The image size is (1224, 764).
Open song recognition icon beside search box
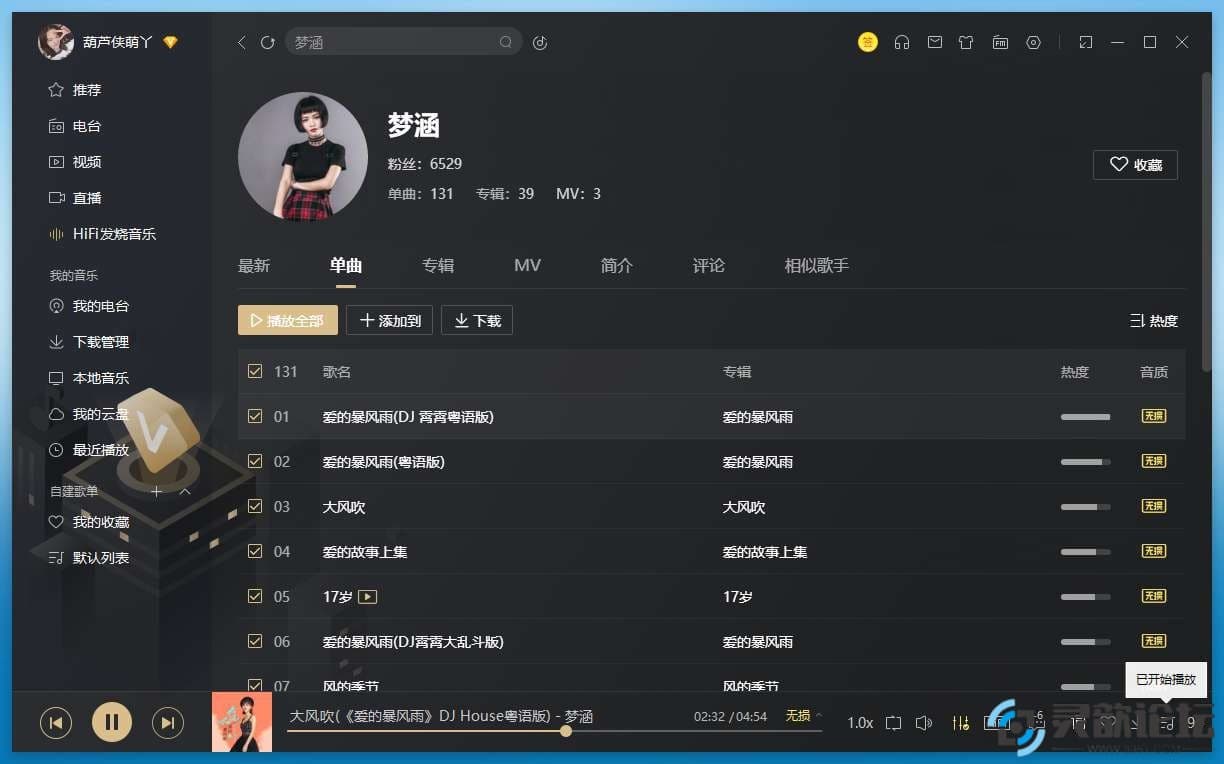pos(540,42)
